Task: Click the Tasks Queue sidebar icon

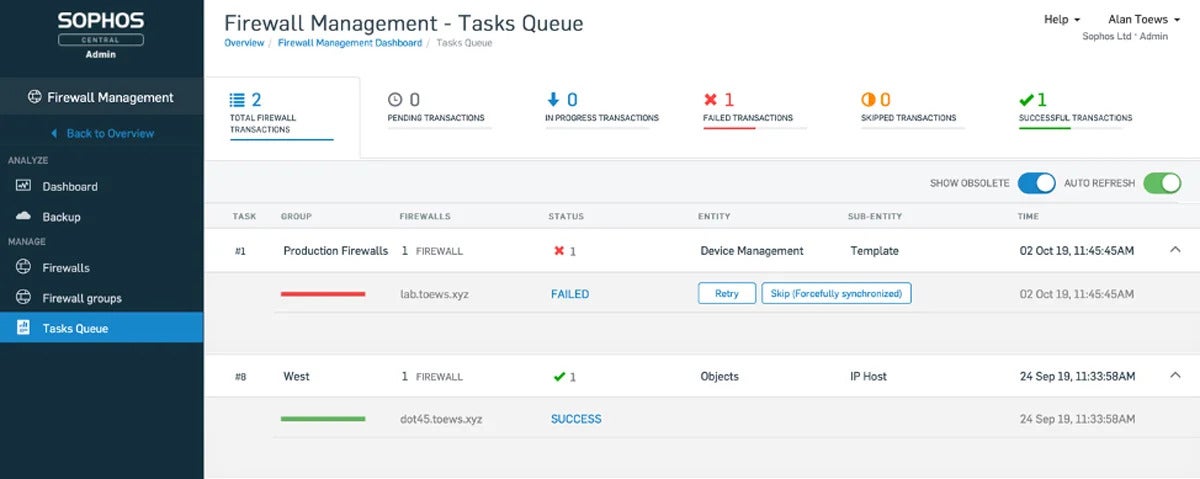Action: point(23,328)
